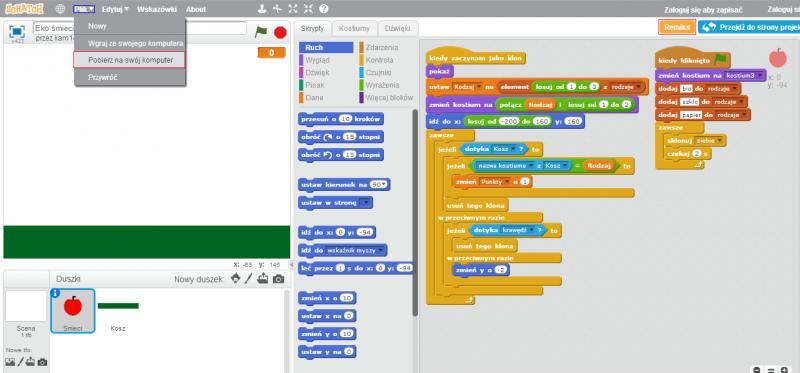Select the Smieci sprite thumbnail

coord(72,311)
